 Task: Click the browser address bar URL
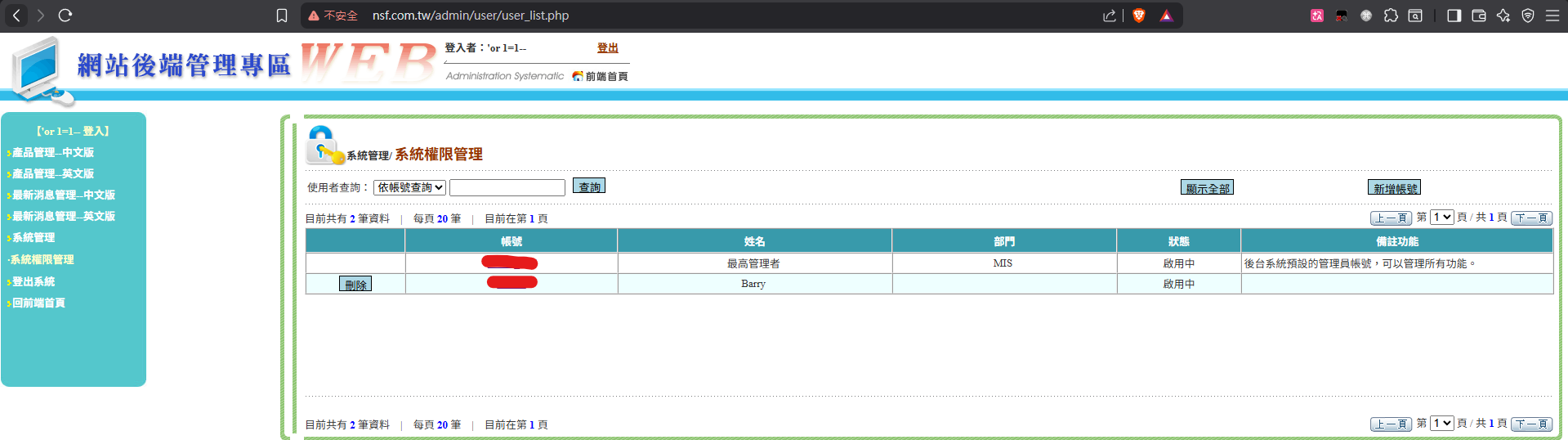[x=471, y=16]
